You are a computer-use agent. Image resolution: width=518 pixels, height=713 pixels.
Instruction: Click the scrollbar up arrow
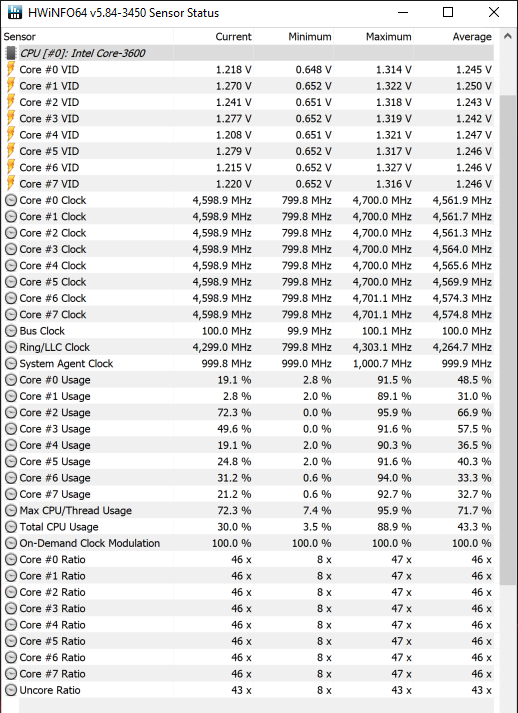click(508, 37)
